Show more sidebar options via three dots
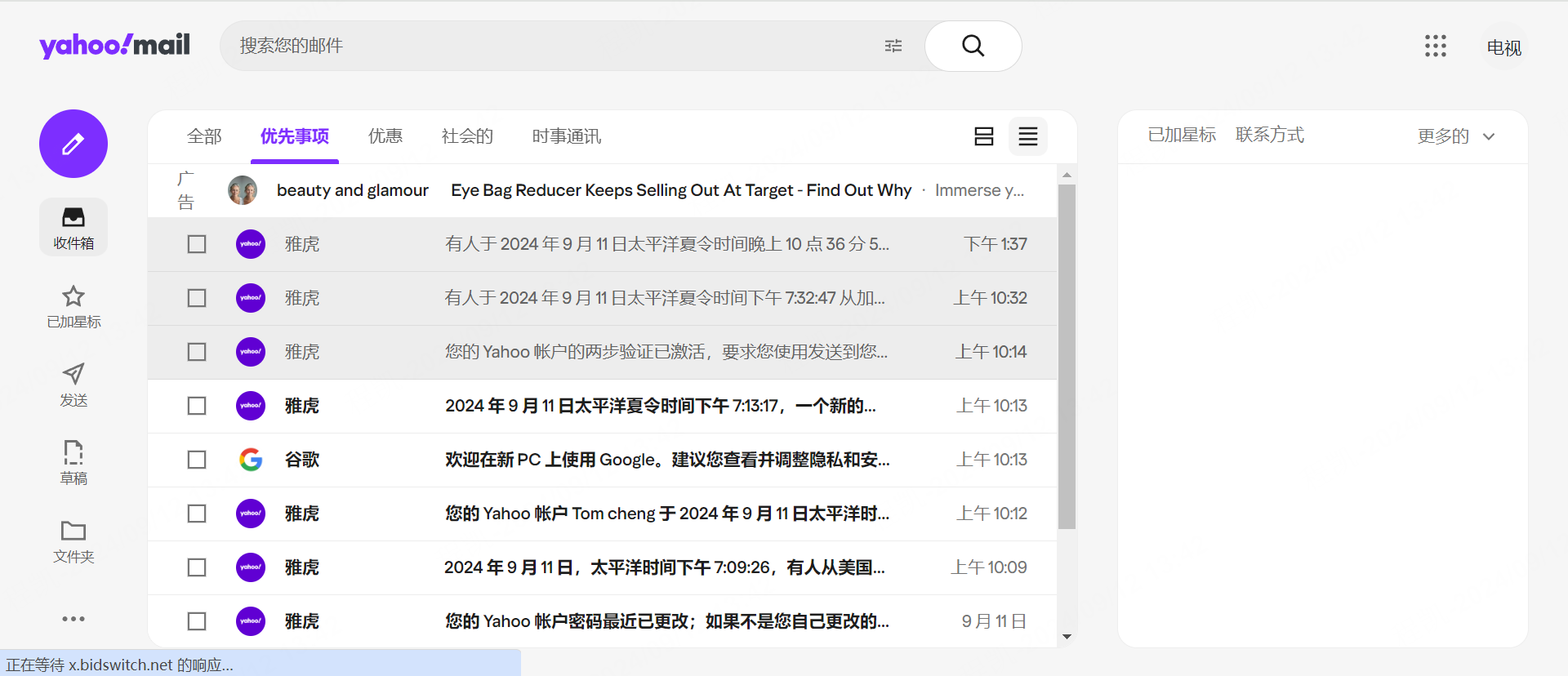 (73, 619)
